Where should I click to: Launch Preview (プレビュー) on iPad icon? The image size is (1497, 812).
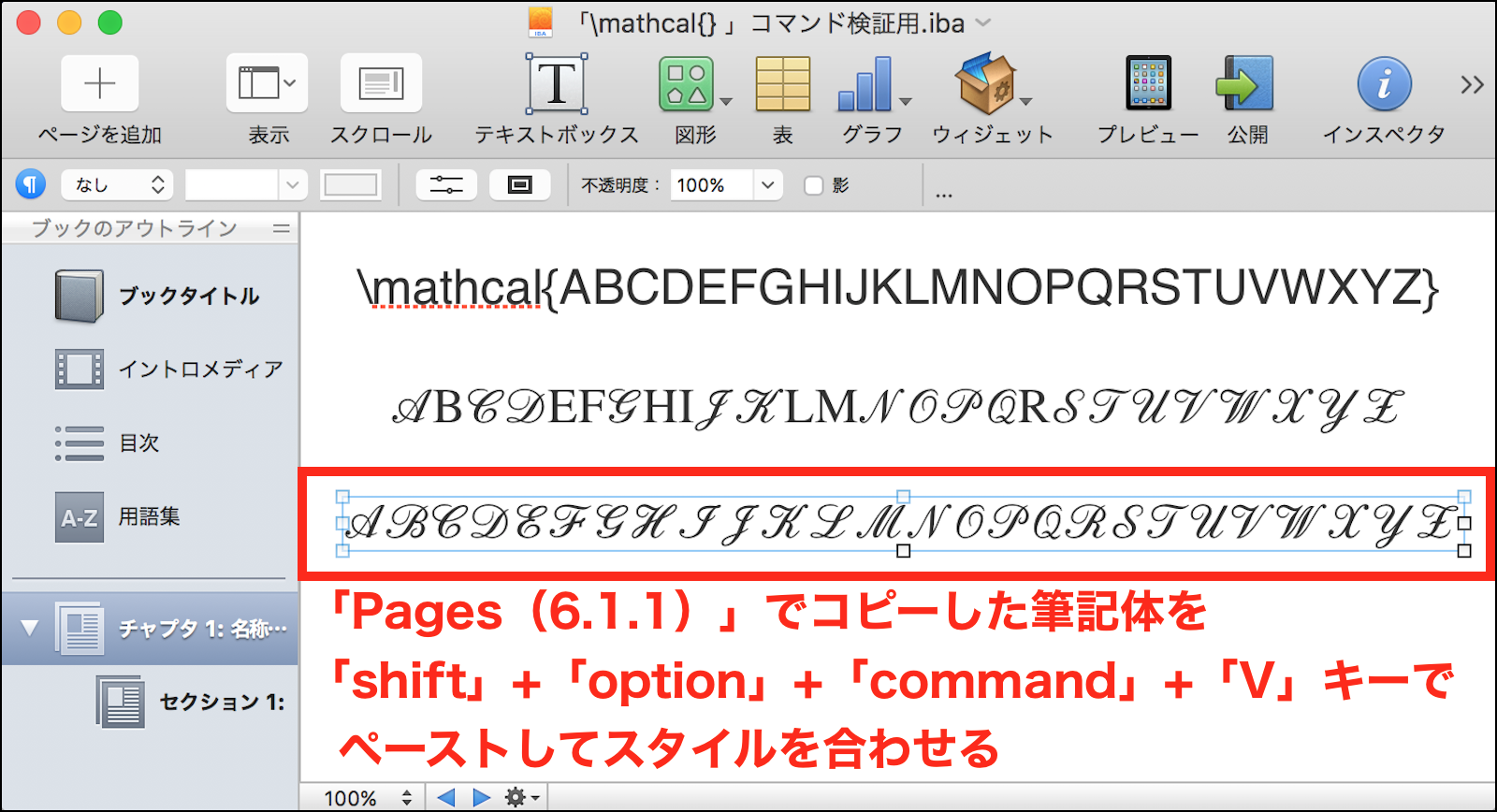[1148, 84]
